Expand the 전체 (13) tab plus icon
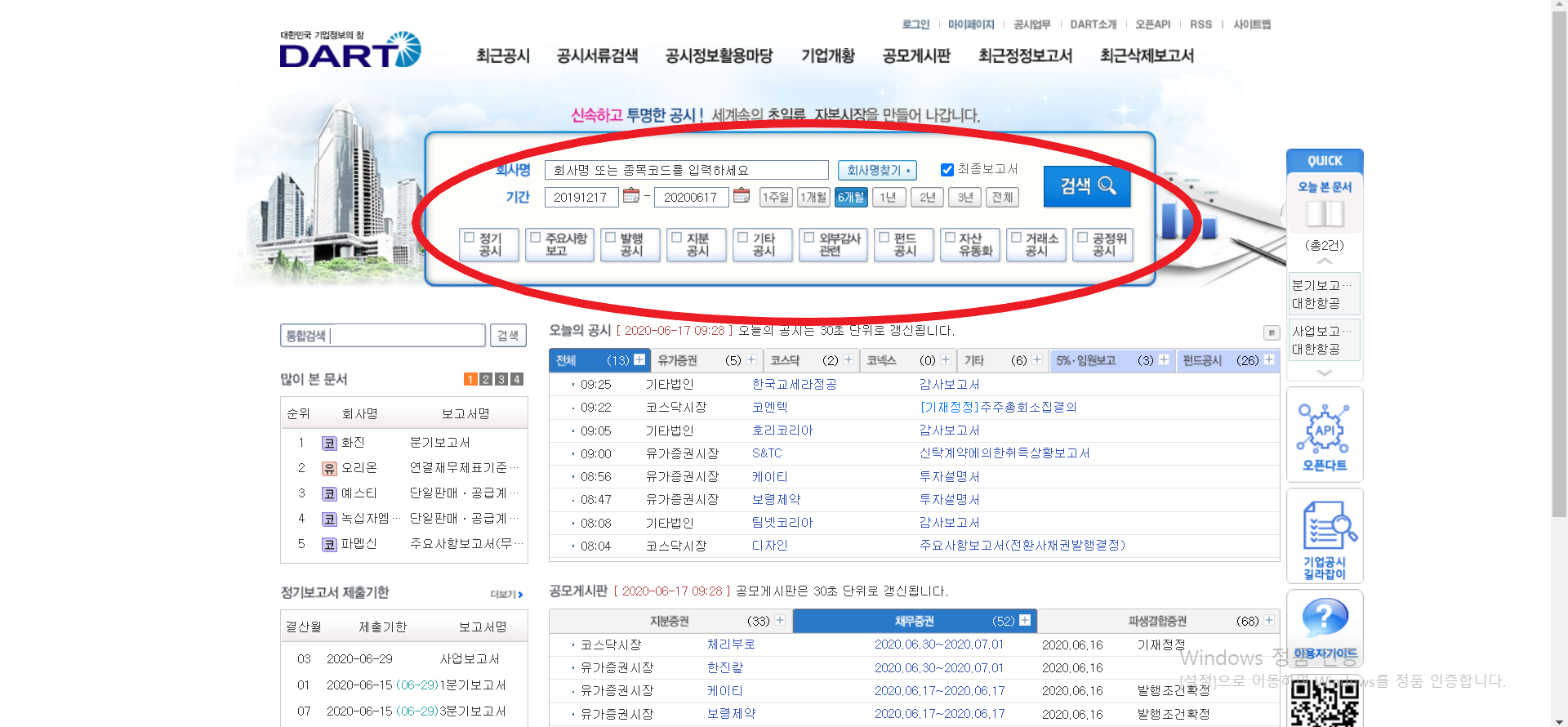Viewport: 1568px width, 727px height. click(639, 359)
